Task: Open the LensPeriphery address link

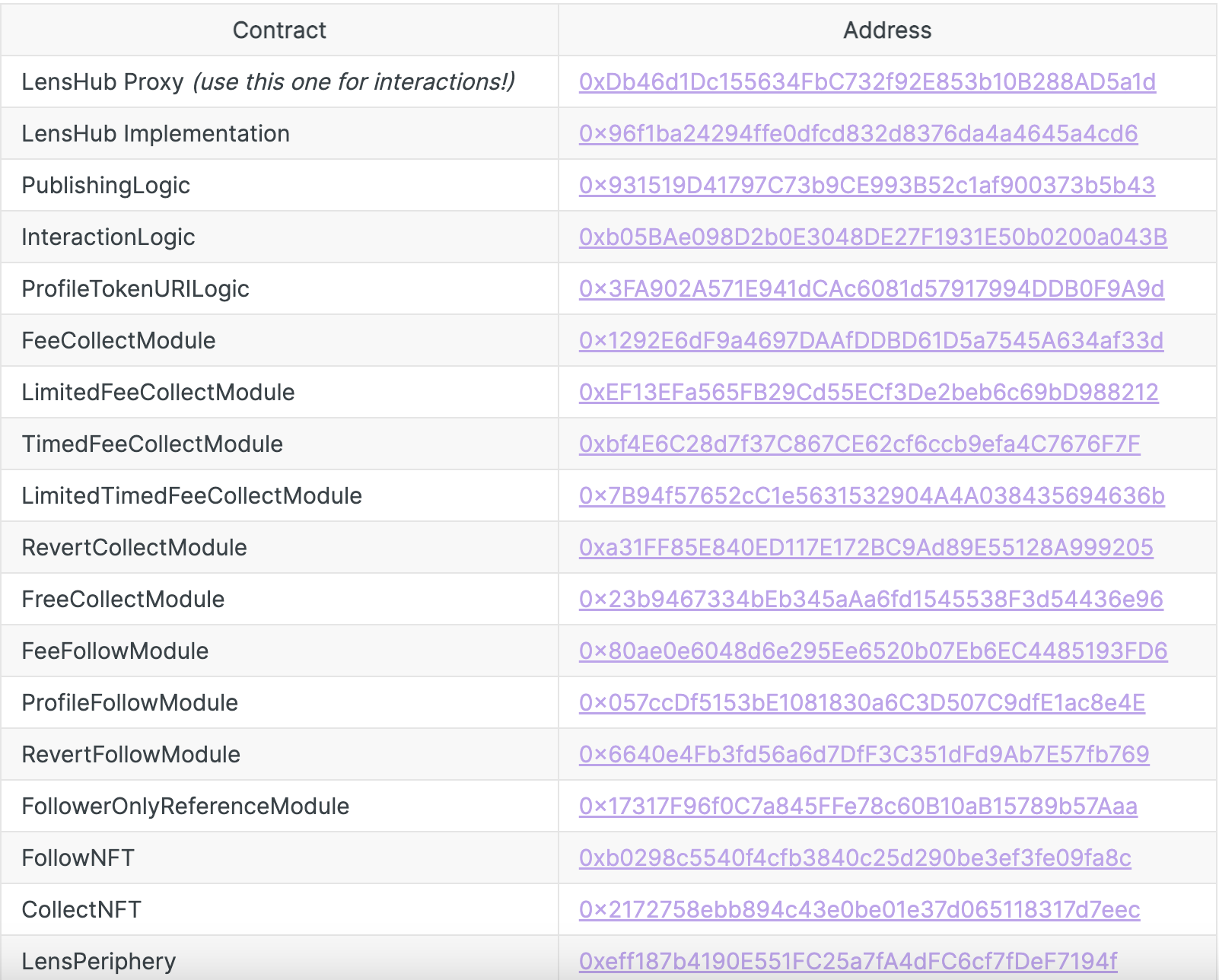Action: click(848, 962)
